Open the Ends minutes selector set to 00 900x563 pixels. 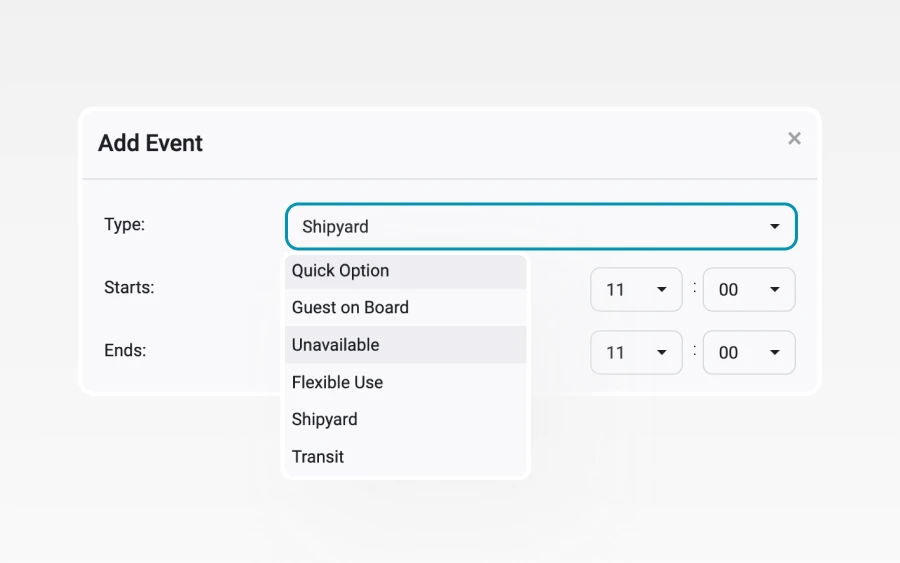[x=749, y=352]
